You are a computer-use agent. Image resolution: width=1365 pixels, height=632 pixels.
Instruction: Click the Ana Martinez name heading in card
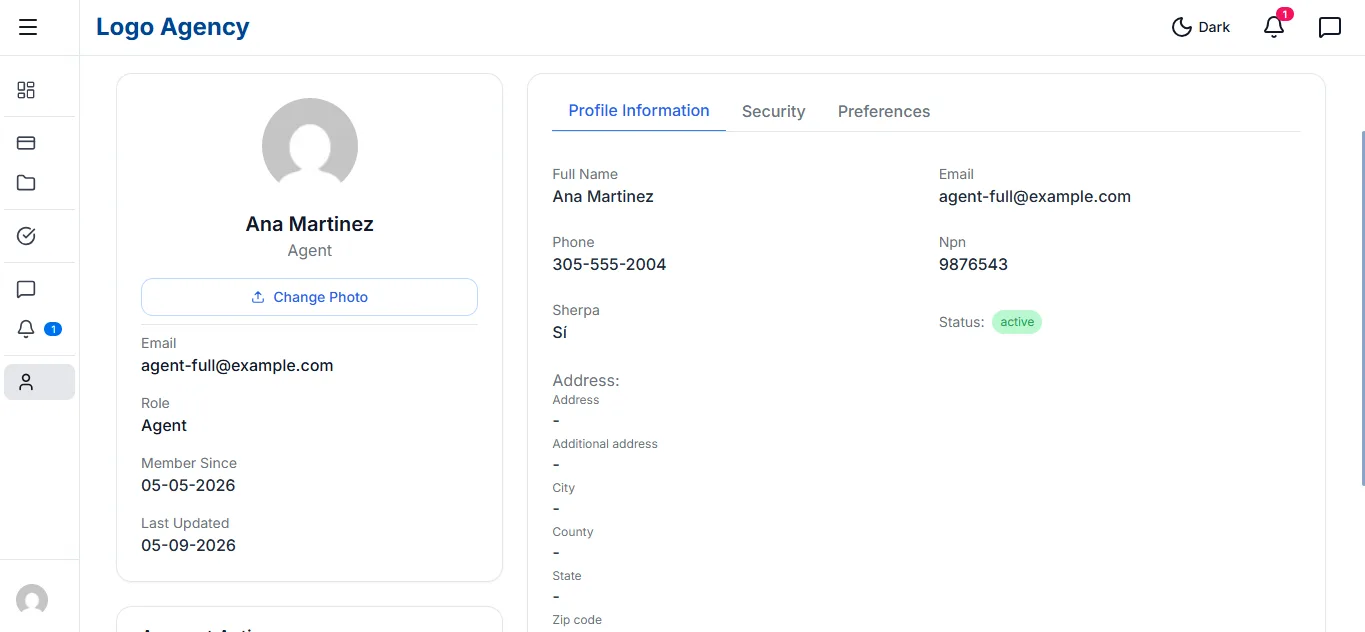pyautogui.click(x=310, y=224)
